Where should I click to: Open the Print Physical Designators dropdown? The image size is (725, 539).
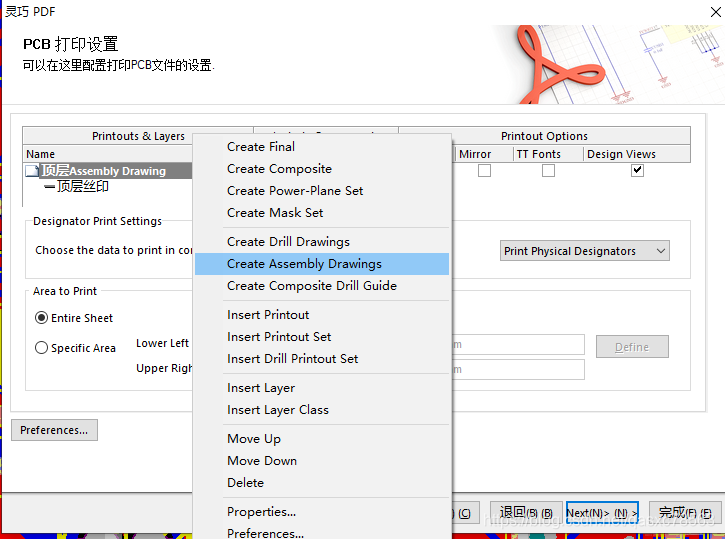pos(585,251)
